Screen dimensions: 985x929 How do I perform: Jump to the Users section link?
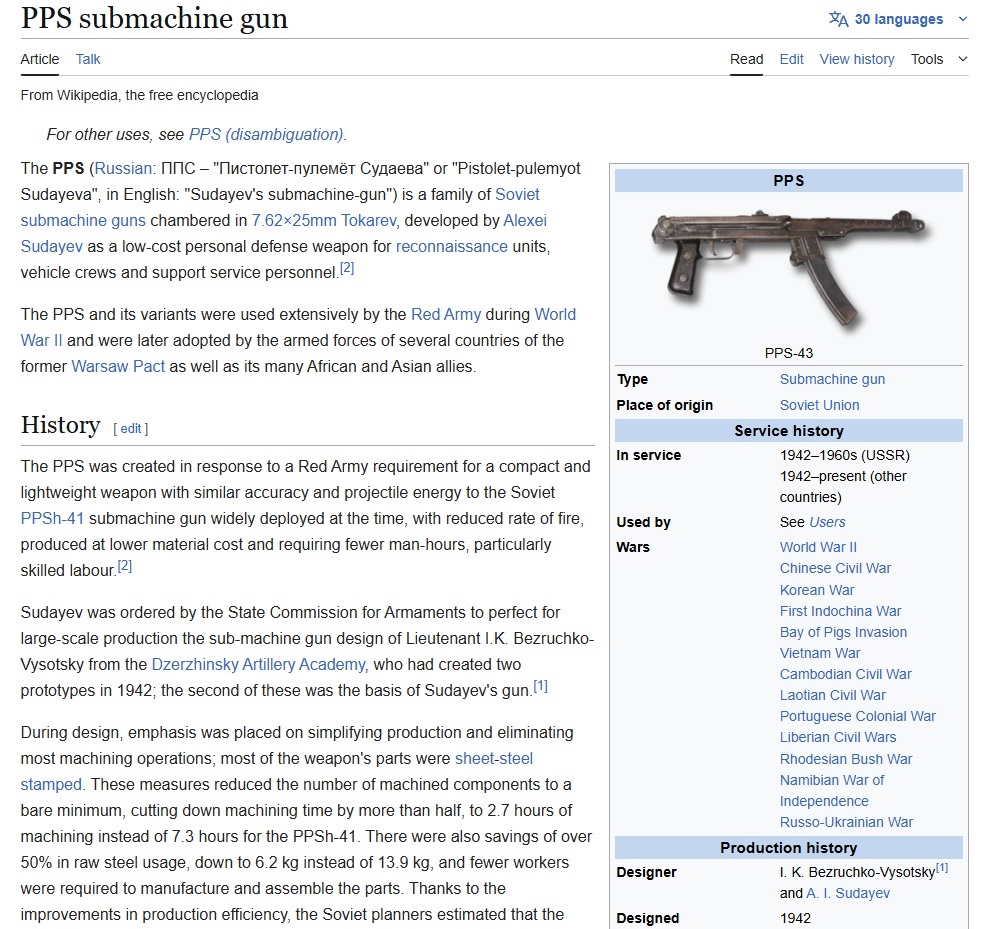pyautogui.click(x=827, y=522)
